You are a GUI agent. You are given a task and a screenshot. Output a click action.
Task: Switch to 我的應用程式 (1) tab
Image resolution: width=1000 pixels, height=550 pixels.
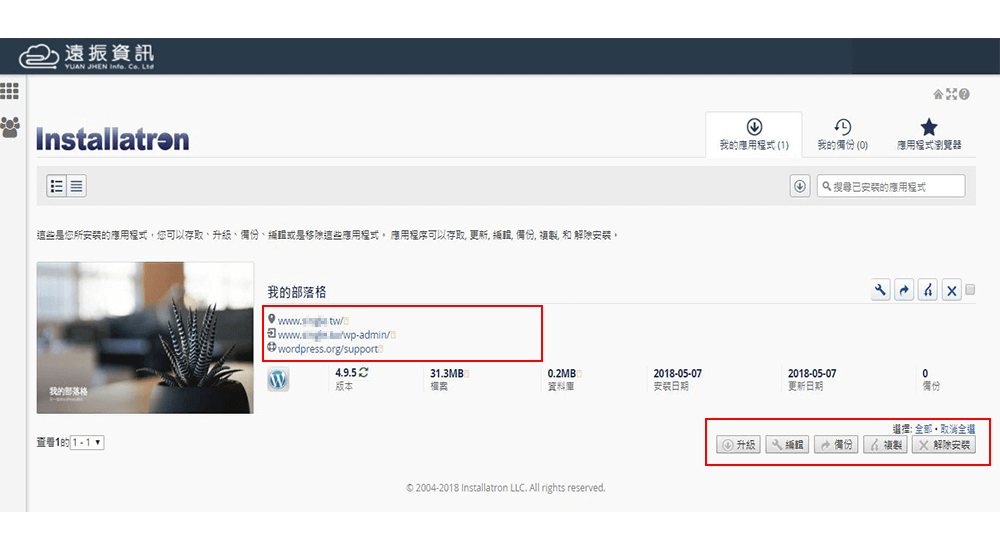pyautogui.click(x=754, y=135)
